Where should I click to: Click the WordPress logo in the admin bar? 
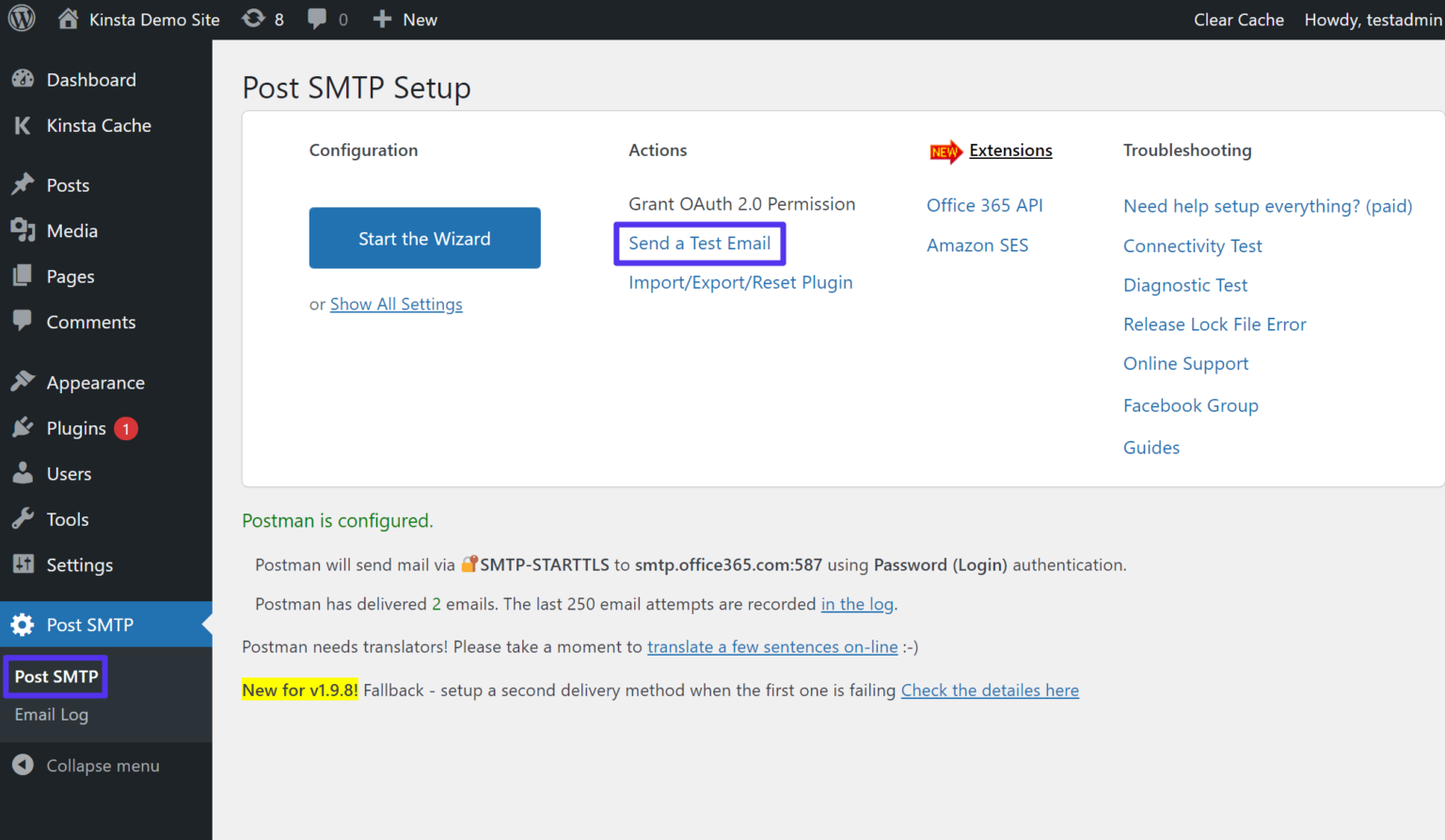click(x=21, y=19)
